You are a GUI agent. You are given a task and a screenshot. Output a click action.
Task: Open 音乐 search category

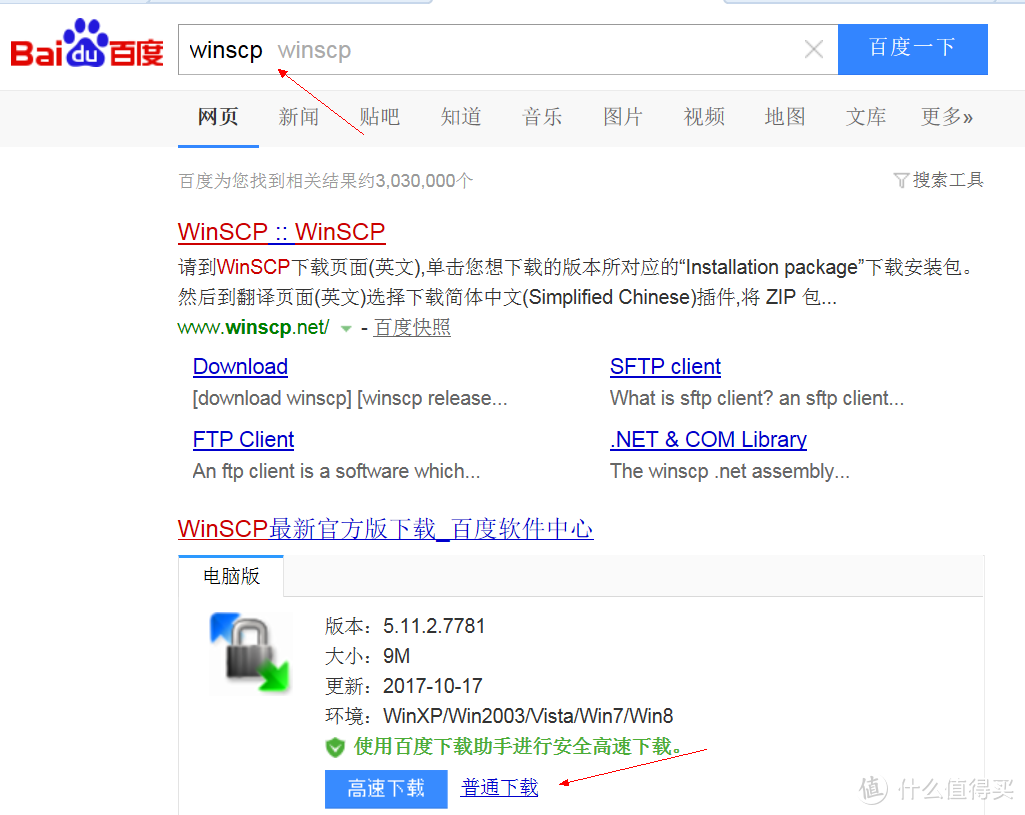(x=542, y=117)
